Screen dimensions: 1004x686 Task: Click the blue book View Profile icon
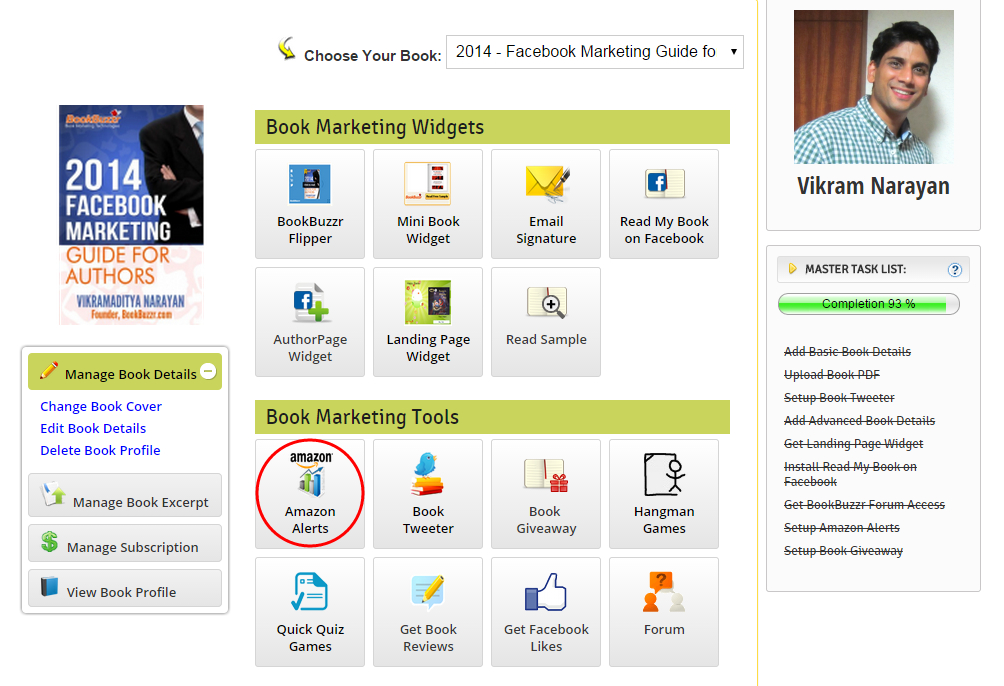pos(49,586)
